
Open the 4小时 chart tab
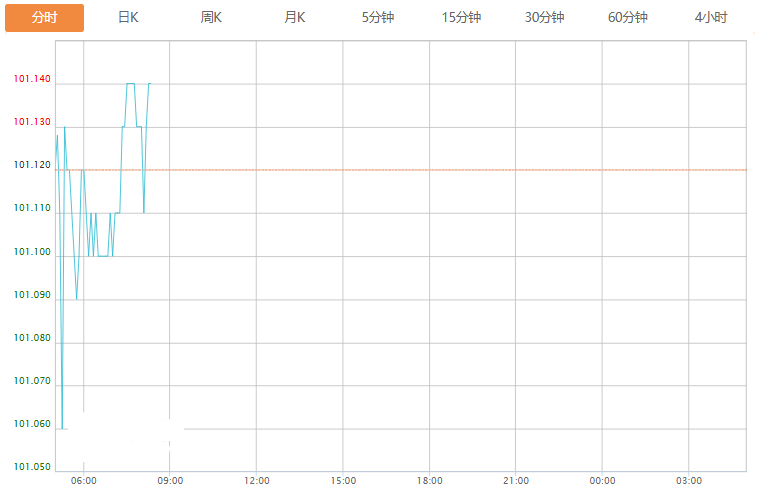pyautogui.click(x=711, y=18)
